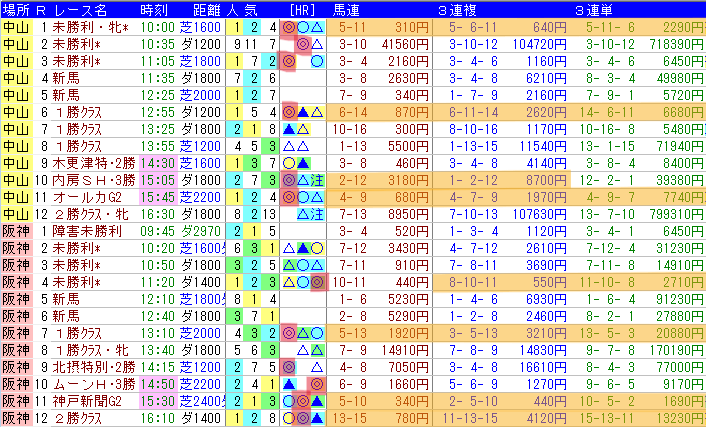The height and width of the screenshot is (427, 706).
Task: Click the 阪神 venue cell for race 7
Action: [16, 333]
